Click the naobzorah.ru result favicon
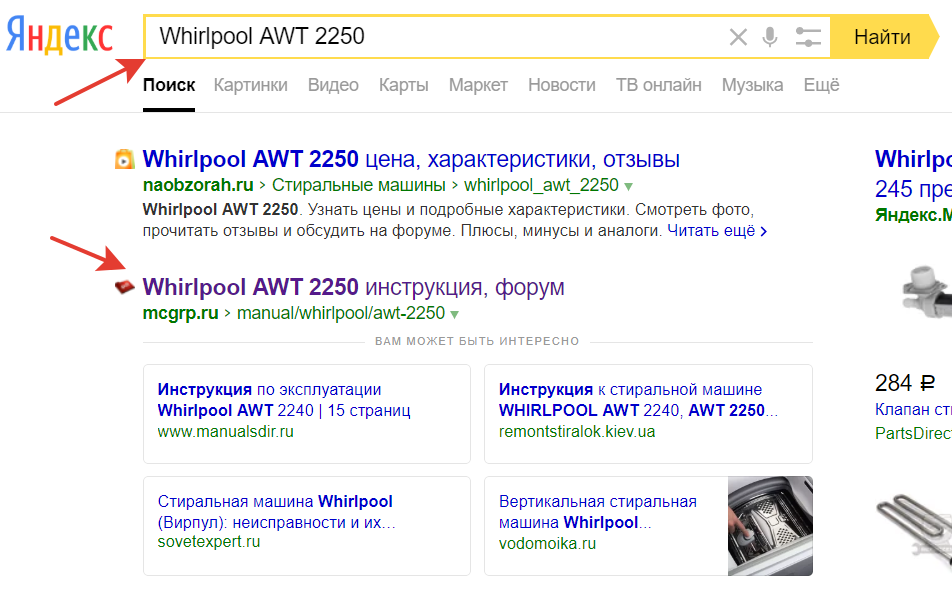 (124, 159)
